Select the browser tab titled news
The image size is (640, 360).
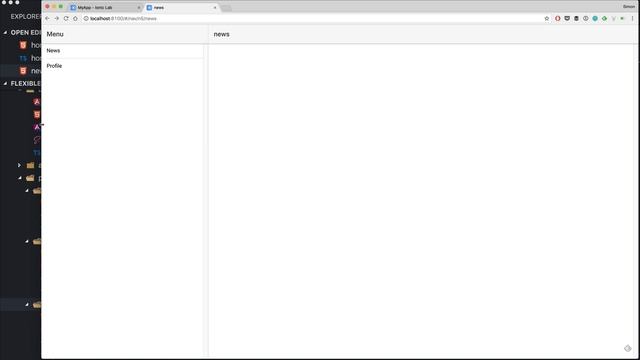point(181,7)
